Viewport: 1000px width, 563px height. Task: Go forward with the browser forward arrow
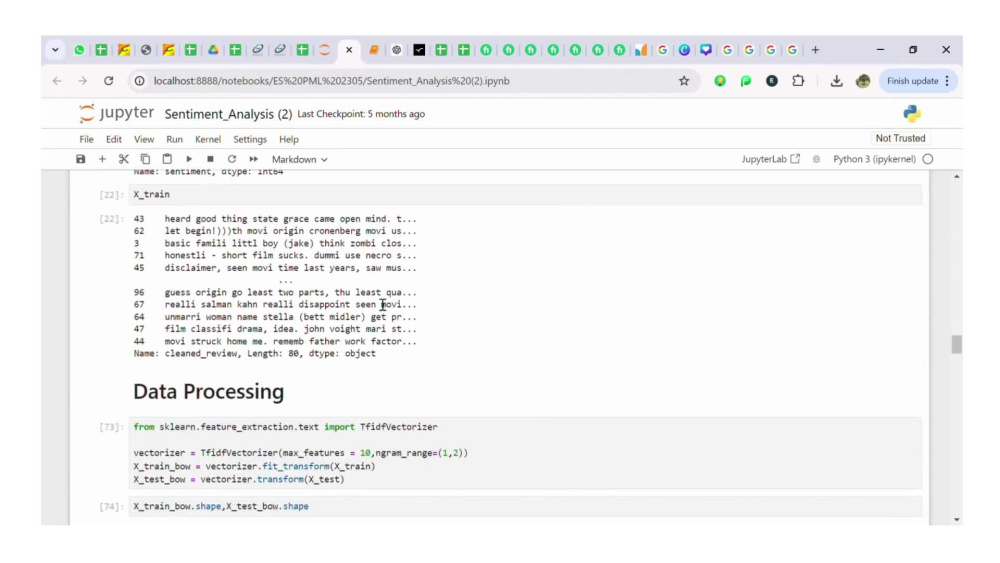coord(82,81)
